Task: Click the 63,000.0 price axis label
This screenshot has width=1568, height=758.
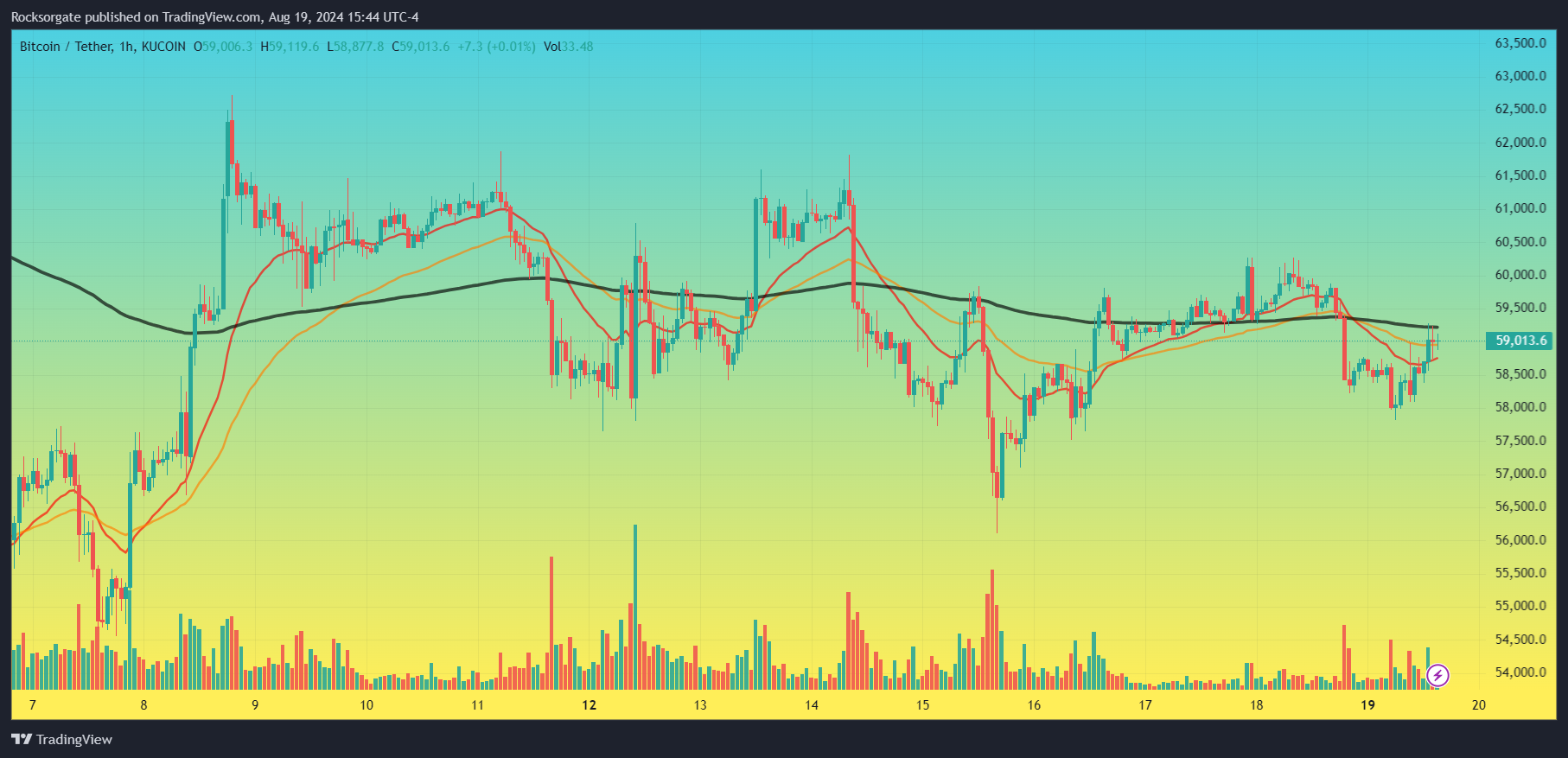Action: (x=1520, y=76)
